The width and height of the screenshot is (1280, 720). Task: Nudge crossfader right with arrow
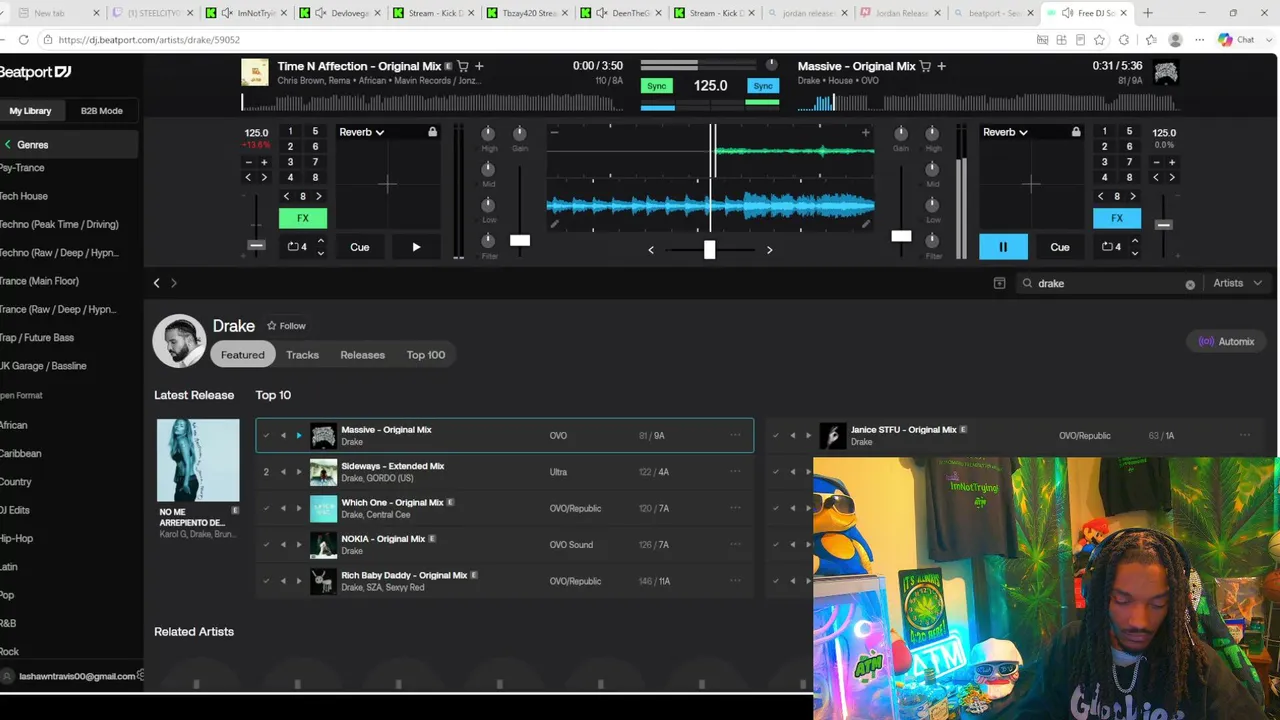pos(769,250)
